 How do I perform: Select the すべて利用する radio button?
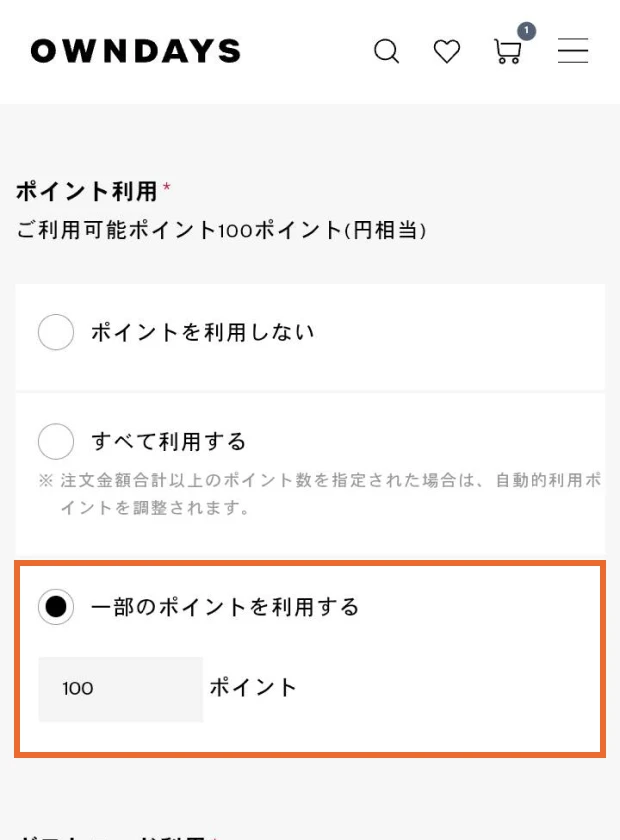56,441
